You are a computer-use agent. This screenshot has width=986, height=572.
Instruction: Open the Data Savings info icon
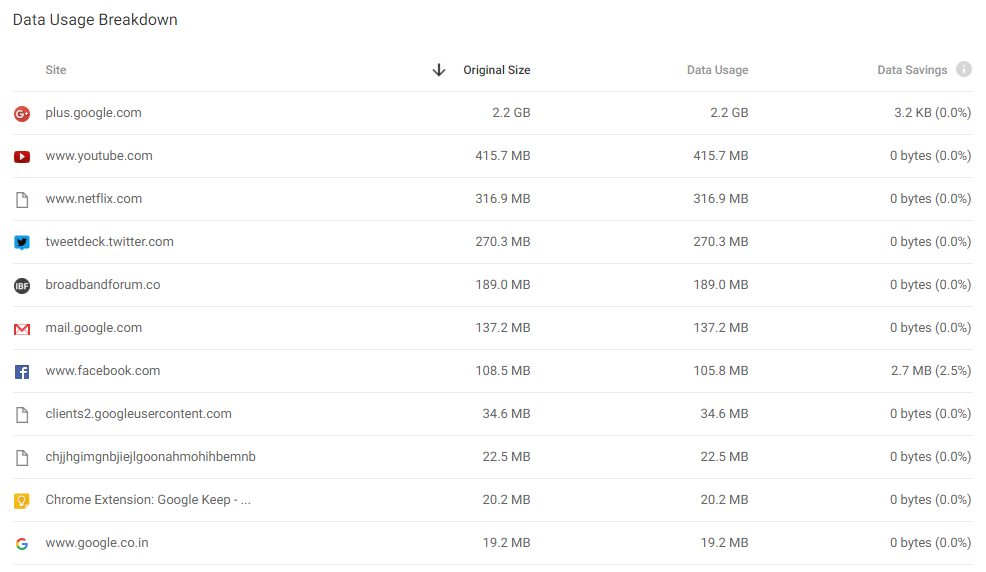(964, 70)
